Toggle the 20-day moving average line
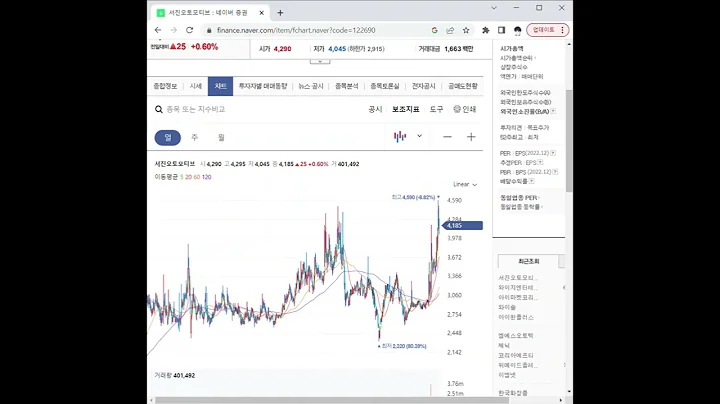 tap(188, 177)
